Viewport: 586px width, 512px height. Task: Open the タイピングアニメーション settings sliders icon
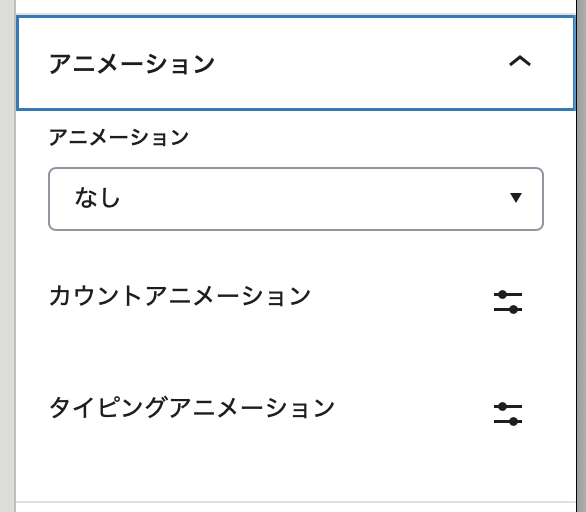point(508,414)
